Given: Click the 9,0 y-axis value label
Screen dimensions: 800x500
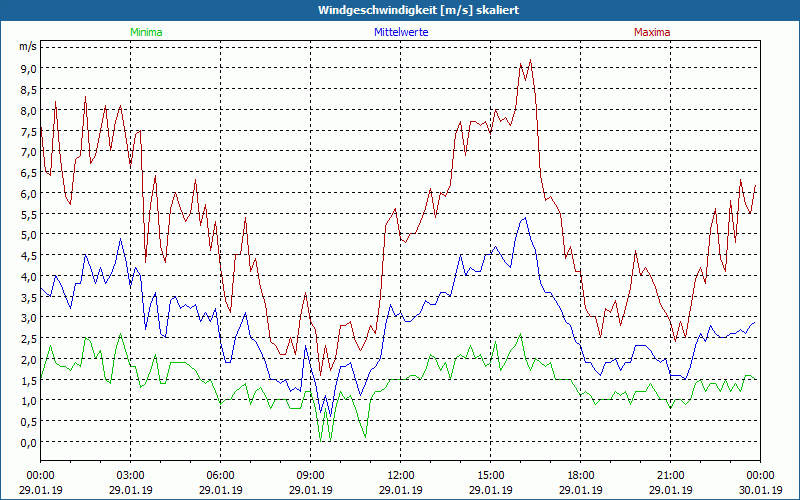Looking at the screenshot, I should coord(28,68).
